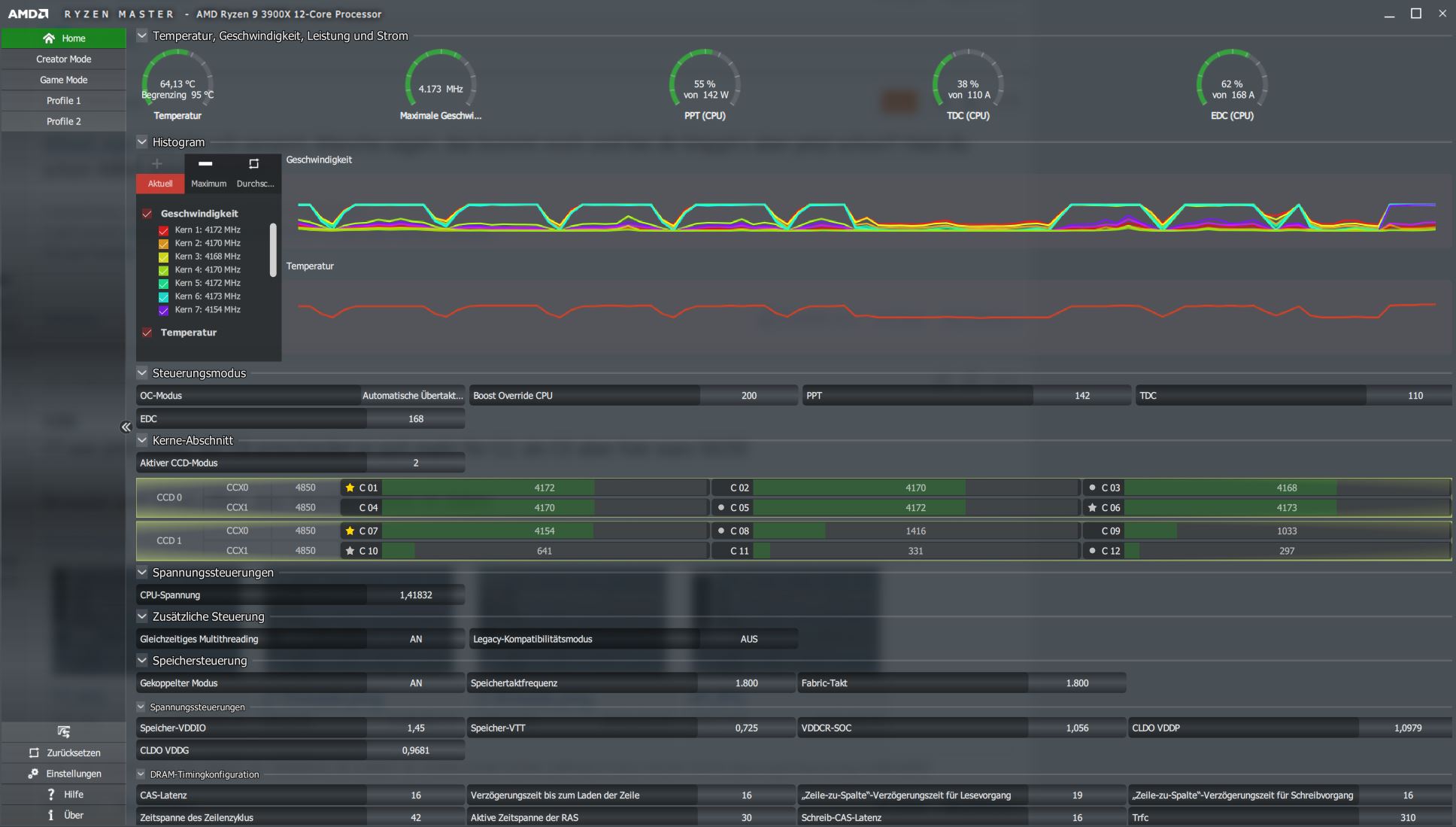Toggle the Temperatur histogram checkbox
Screen dimensions: 1456x827
tap(147, 333)
